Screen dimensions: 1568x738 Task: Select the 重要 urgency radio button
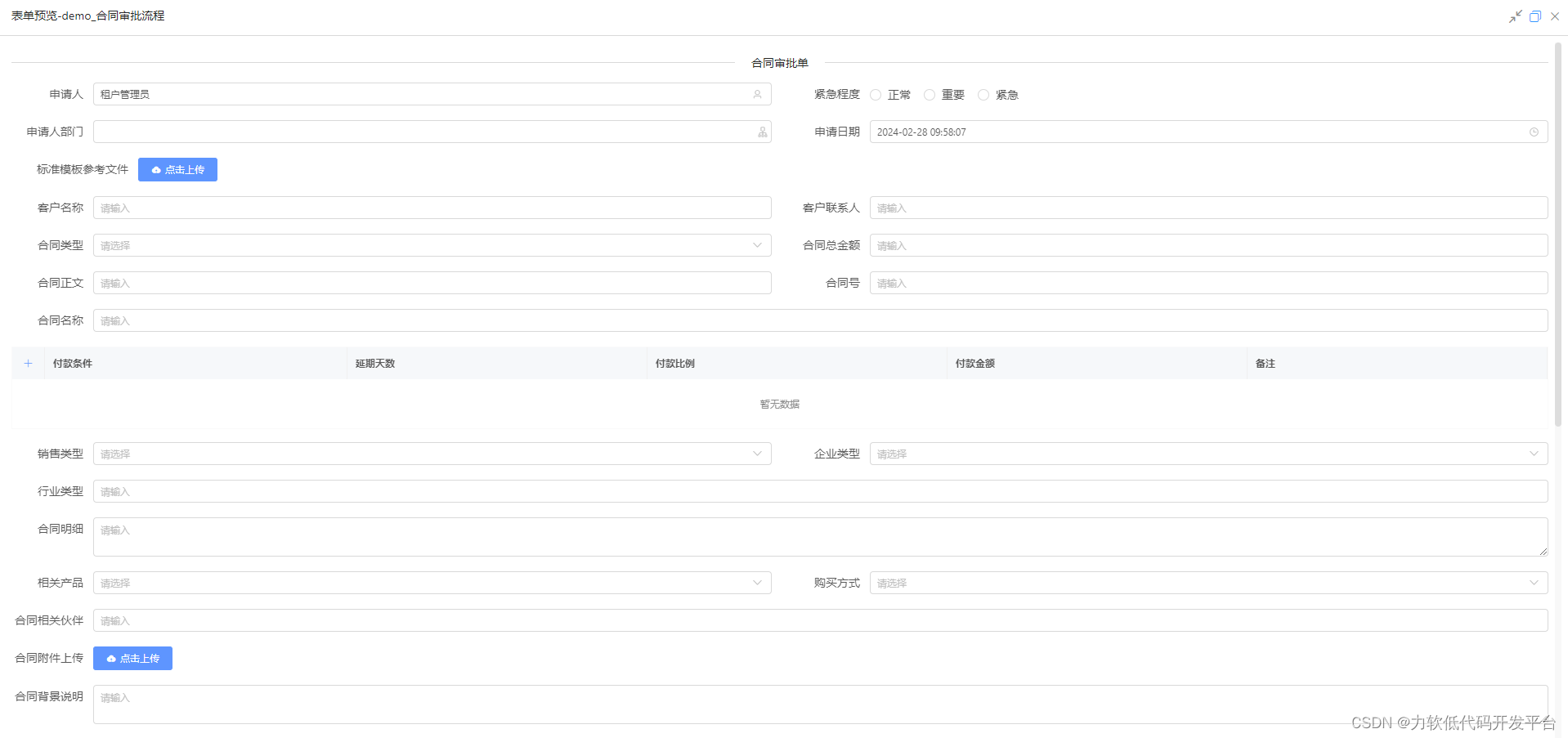[930, 95]
